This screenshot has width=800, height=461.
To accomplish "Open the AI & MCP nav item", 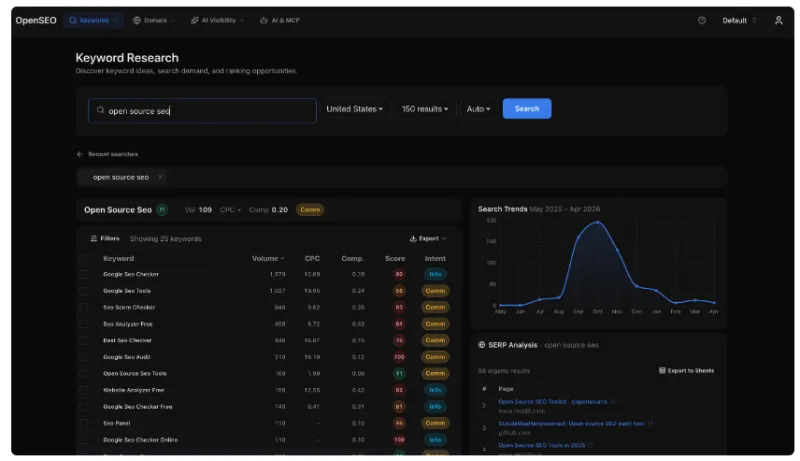I will (x=280, y=20).
